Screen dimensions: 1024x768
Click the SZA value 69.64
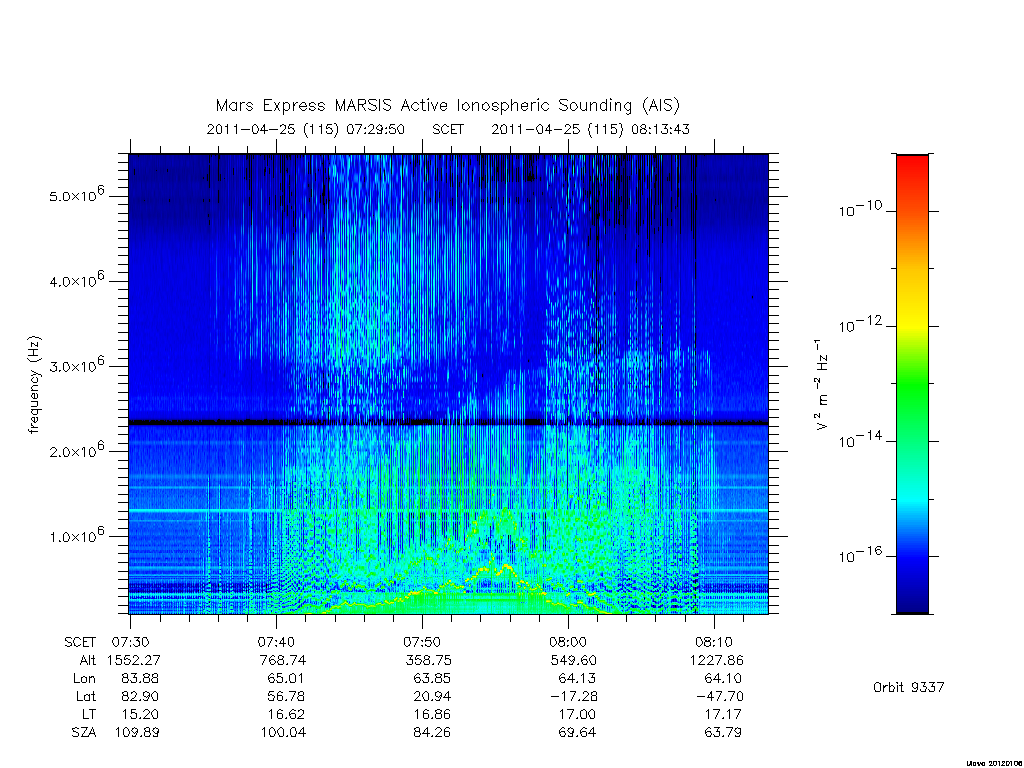[577, 733]
